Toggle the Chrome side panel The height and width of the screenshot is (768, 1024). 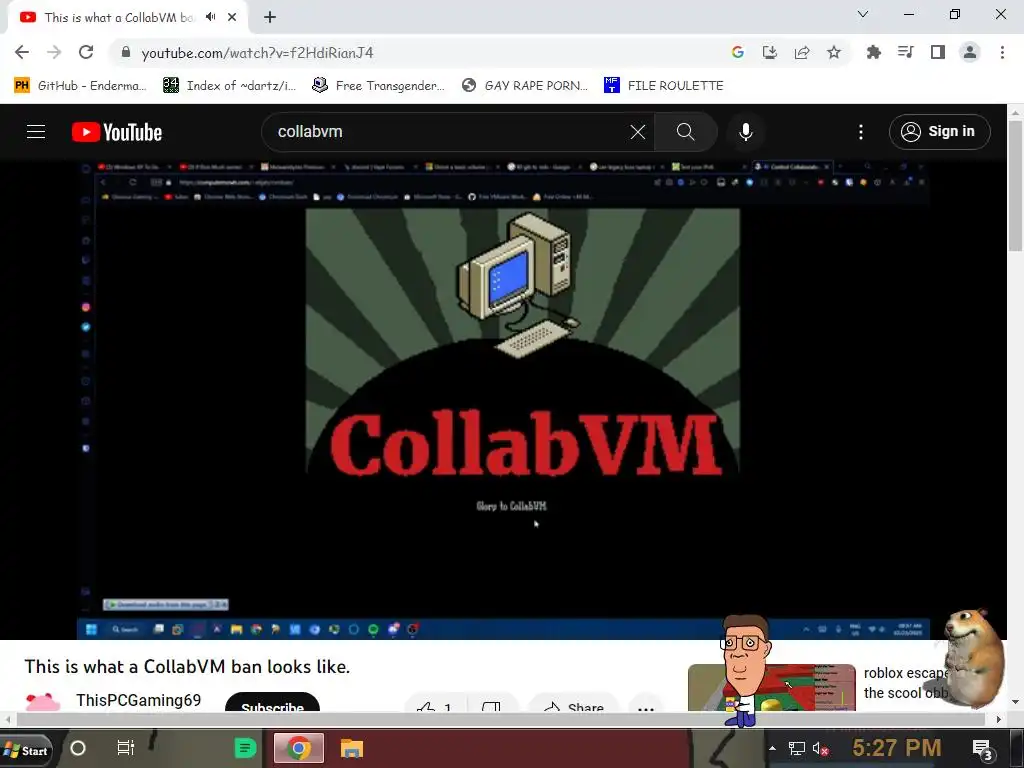pos(938,52)
